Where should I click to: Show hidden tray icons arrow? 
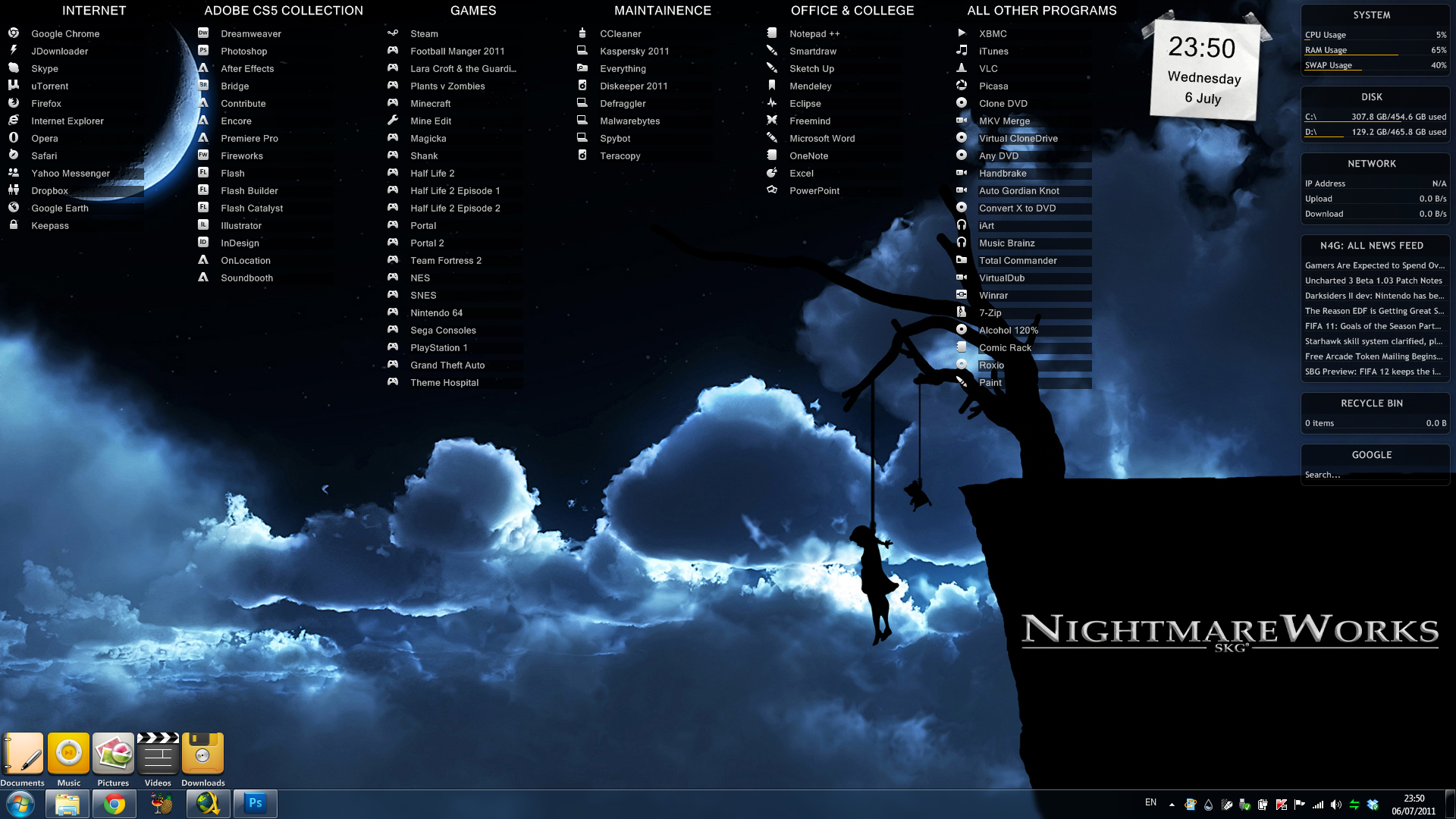pos(1172,805)
